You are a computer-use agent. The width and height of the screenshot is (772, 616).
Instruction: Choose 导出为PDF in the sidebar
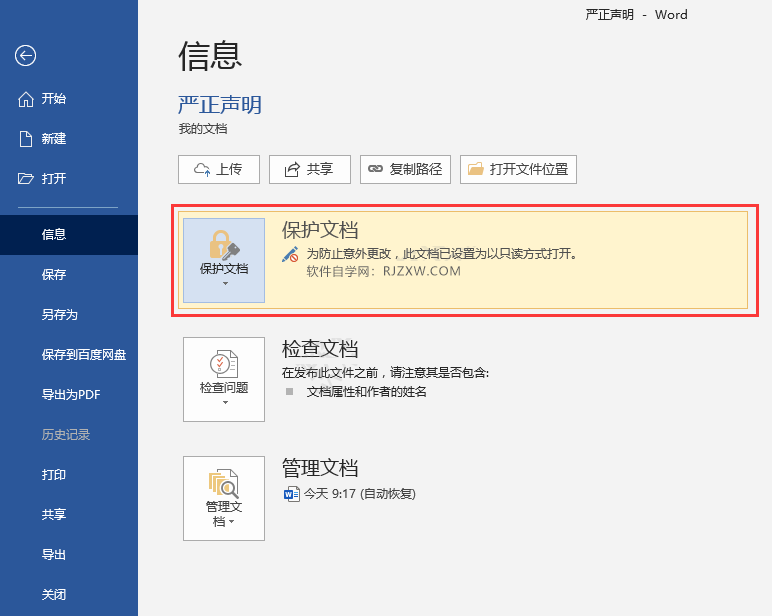pyautogui.click(x=69, y=394)
